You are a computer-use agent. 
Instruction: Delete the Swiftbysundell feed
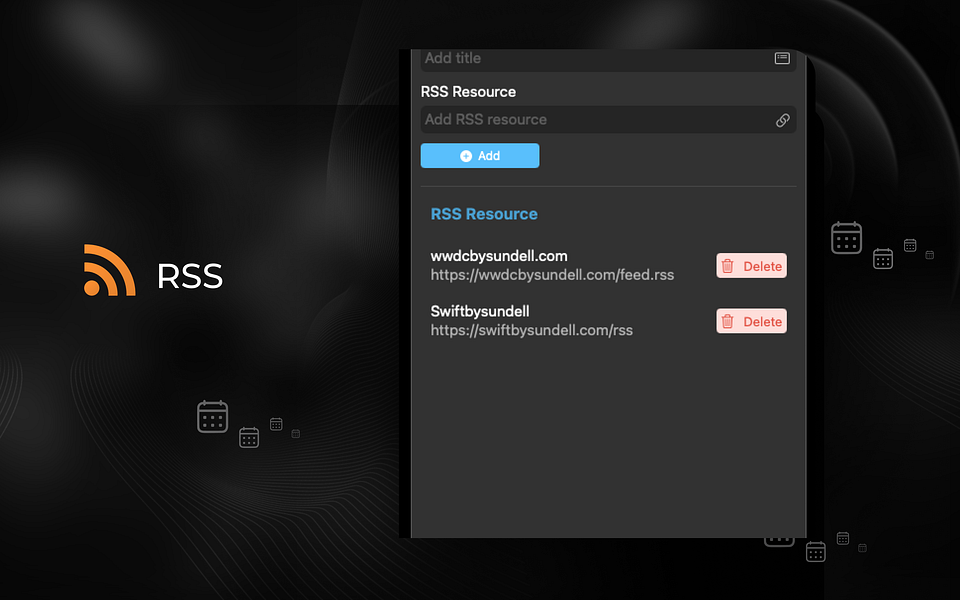point(751,321)
